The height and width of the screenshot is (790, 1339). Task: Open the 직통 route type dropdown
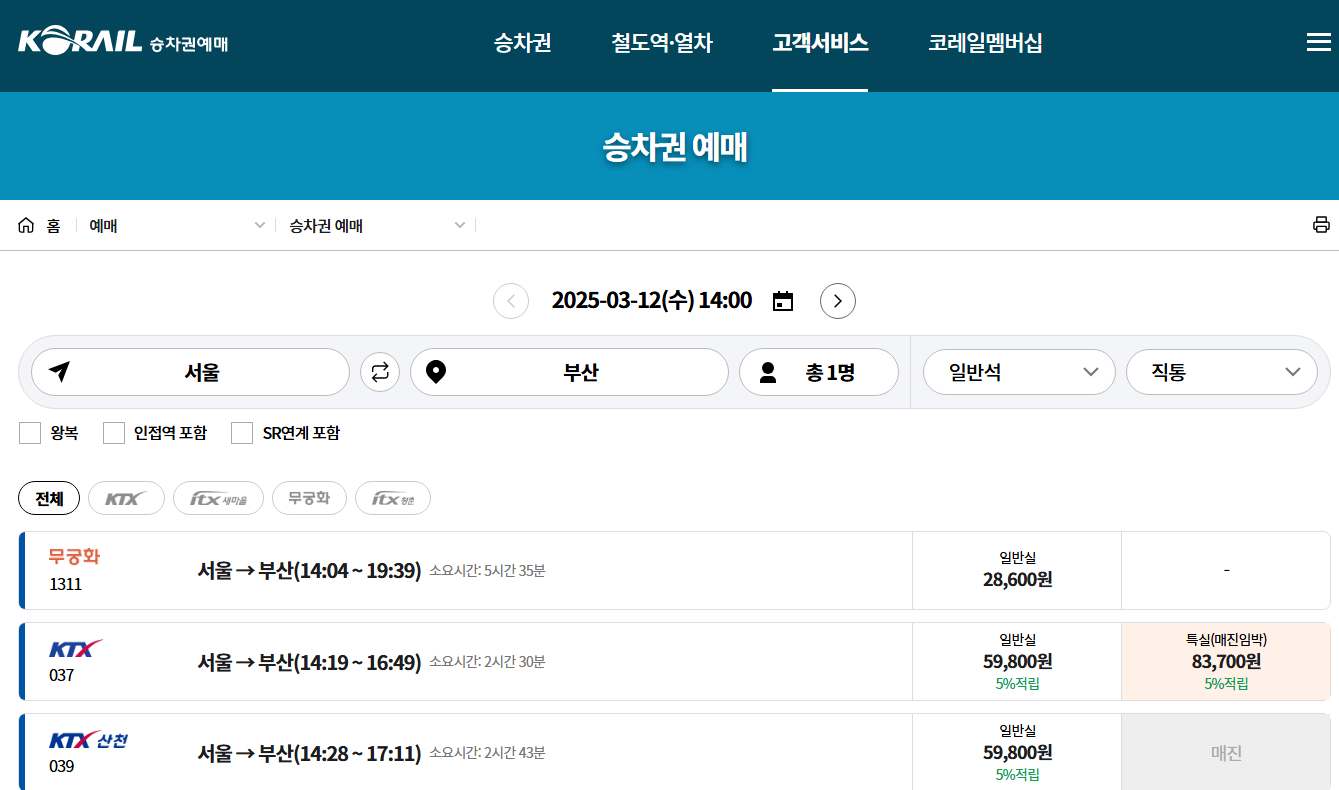[x=1222, y=372]
